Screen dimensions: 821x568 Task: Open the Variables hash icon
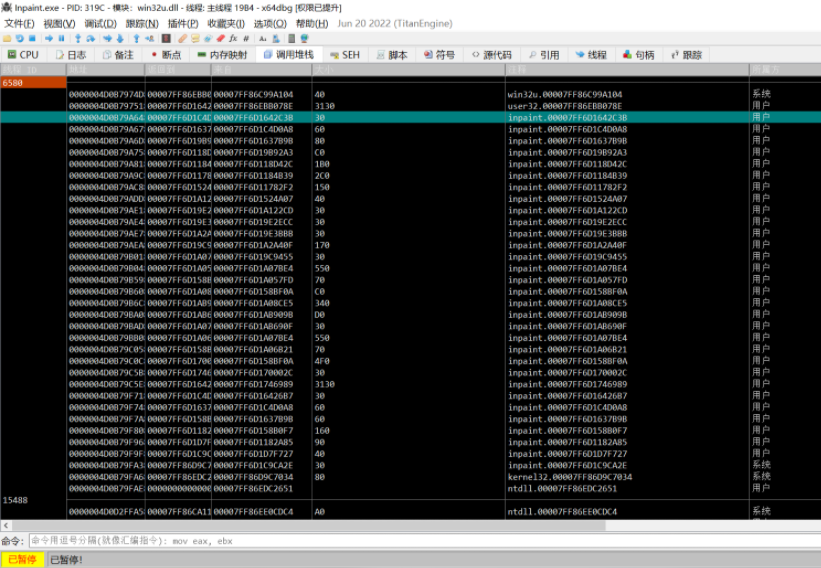tap(246, 38)
